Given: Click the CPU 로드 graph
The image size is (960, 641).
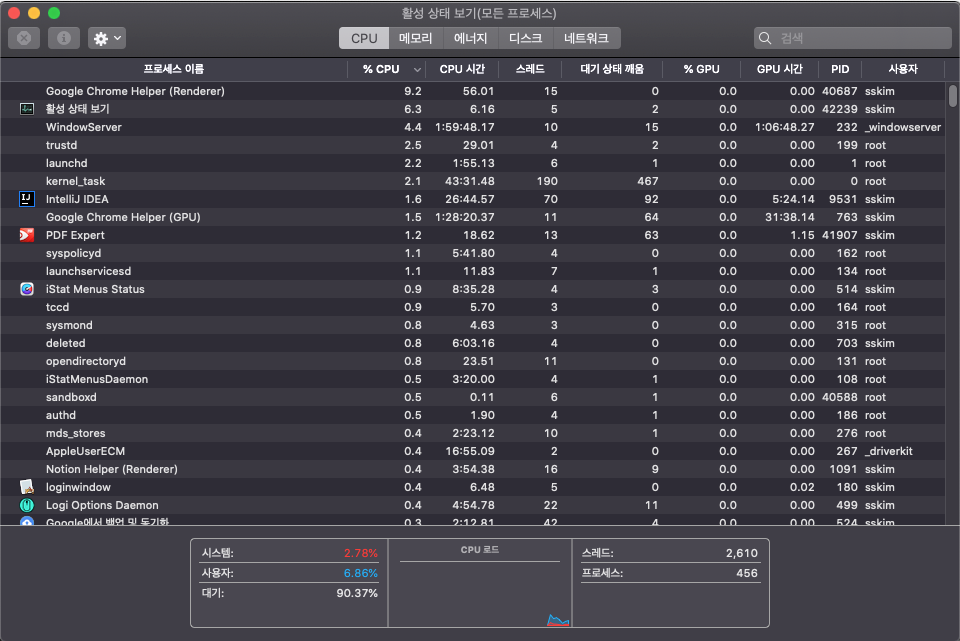Looking at the screenshot, I should coord(480,583).
